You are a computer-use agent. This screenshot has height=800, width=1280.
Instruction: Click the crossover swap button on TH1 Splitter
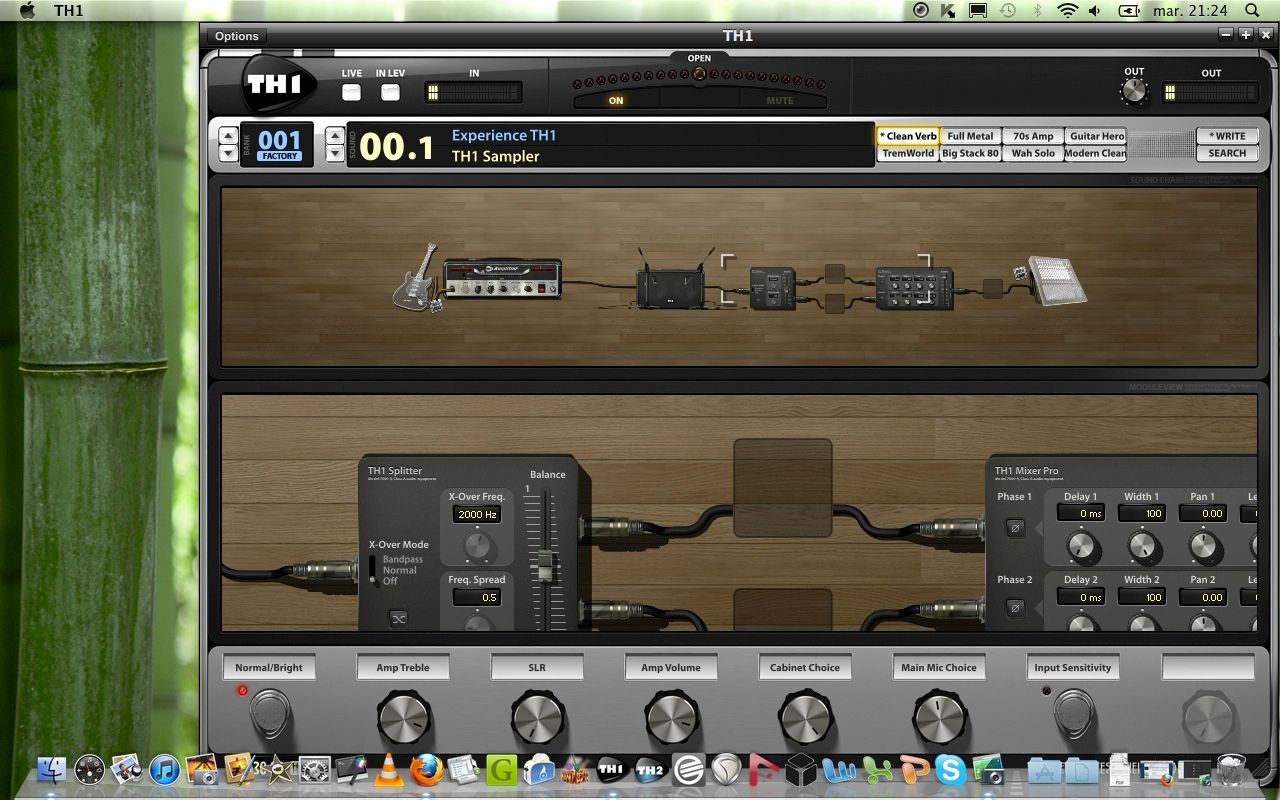pos(399,619)
